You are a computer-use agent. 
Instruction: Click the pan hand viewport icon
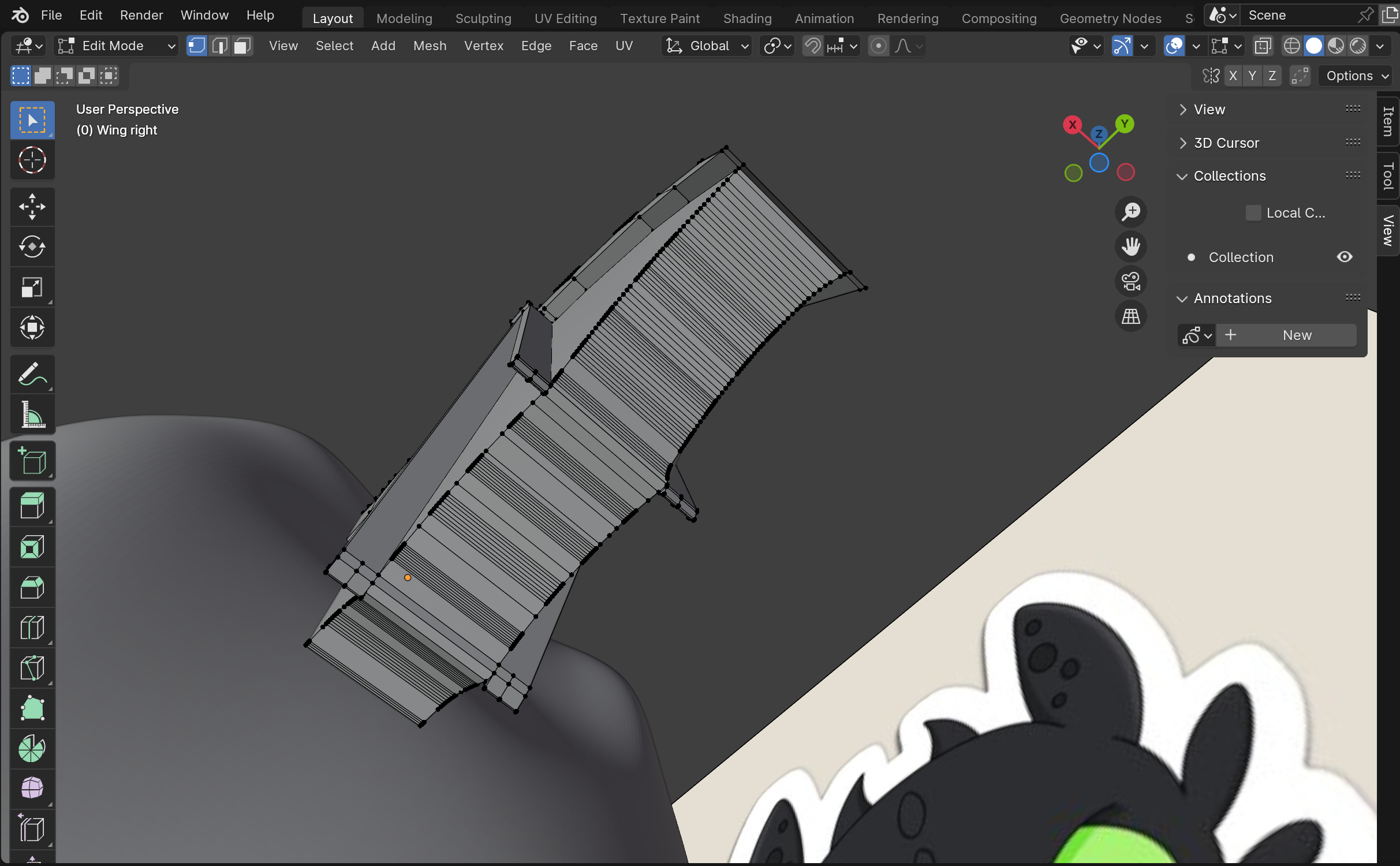1130,247
